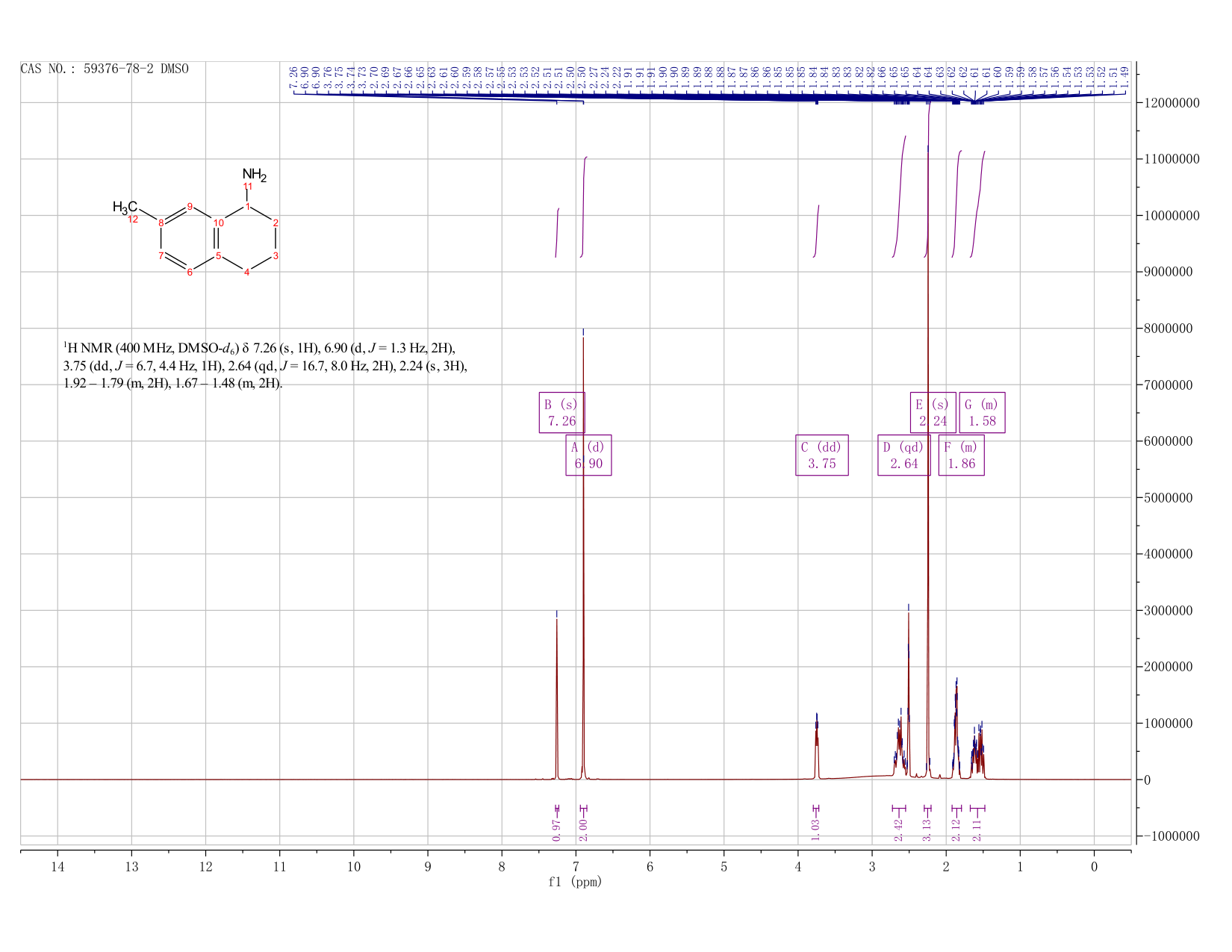
Task: Click the integral value 0.97
Action: tap(556, 829)
